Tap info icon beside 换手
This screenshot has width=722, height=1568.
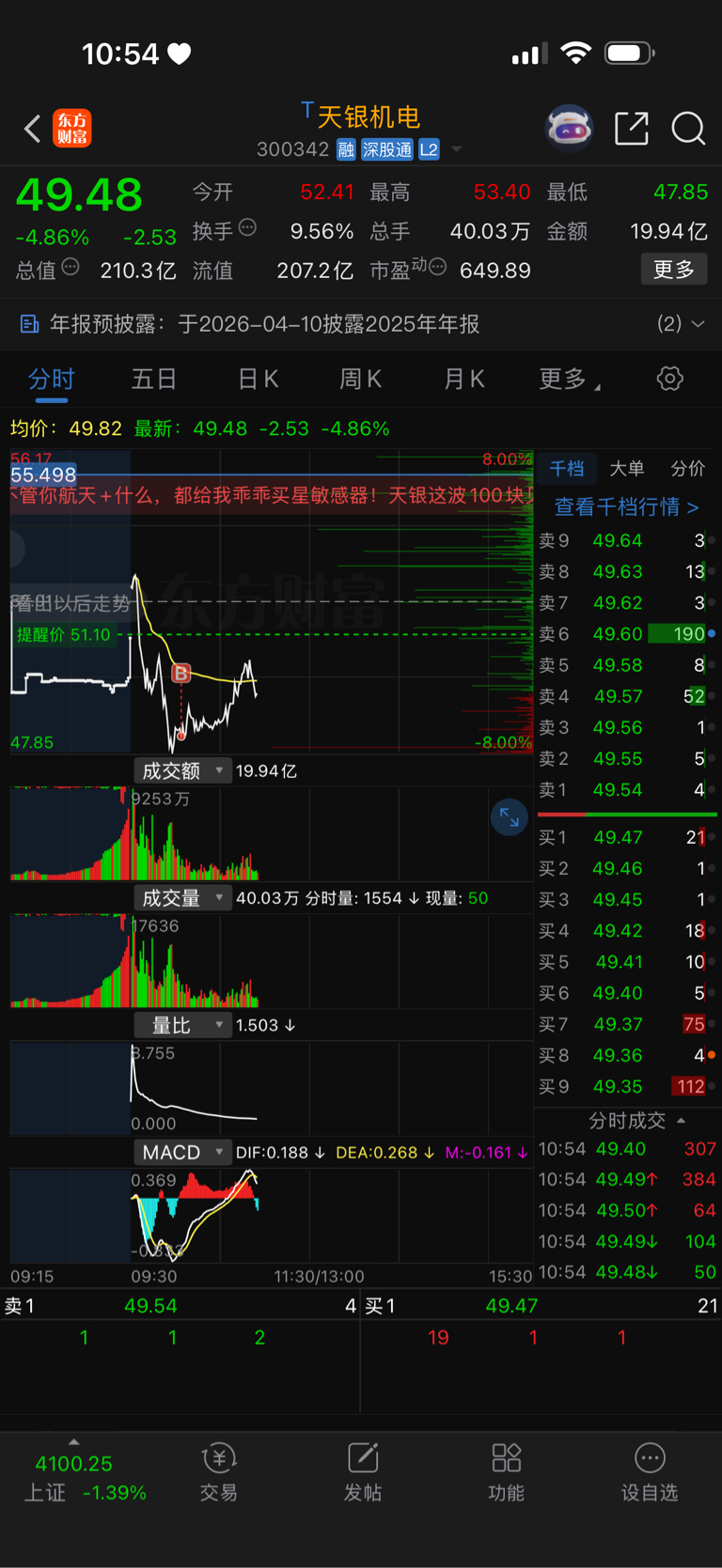click(247, 227)
